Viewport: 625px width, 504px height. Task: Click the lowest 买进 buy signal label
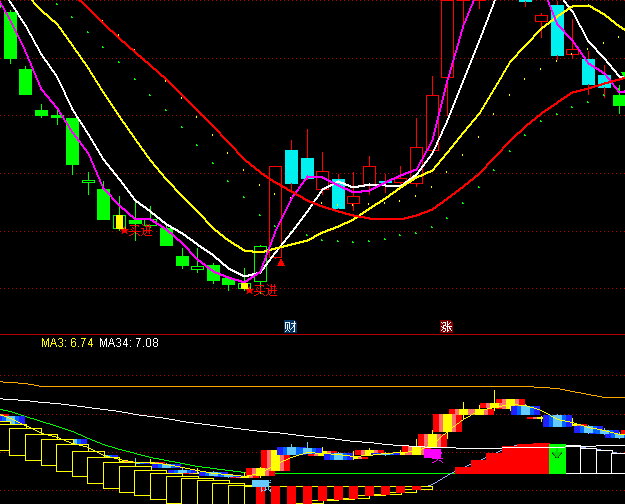260,290
